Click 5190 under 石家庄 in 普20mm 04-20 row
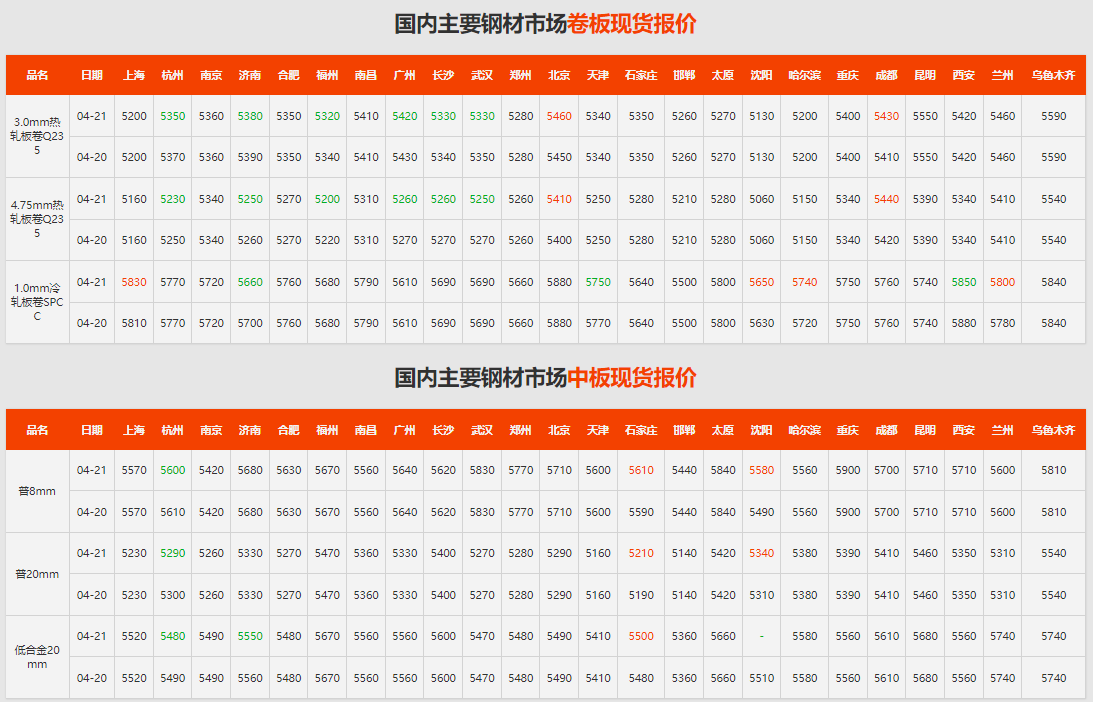Screen dimensions: 1093x702 tap(641, 595)
